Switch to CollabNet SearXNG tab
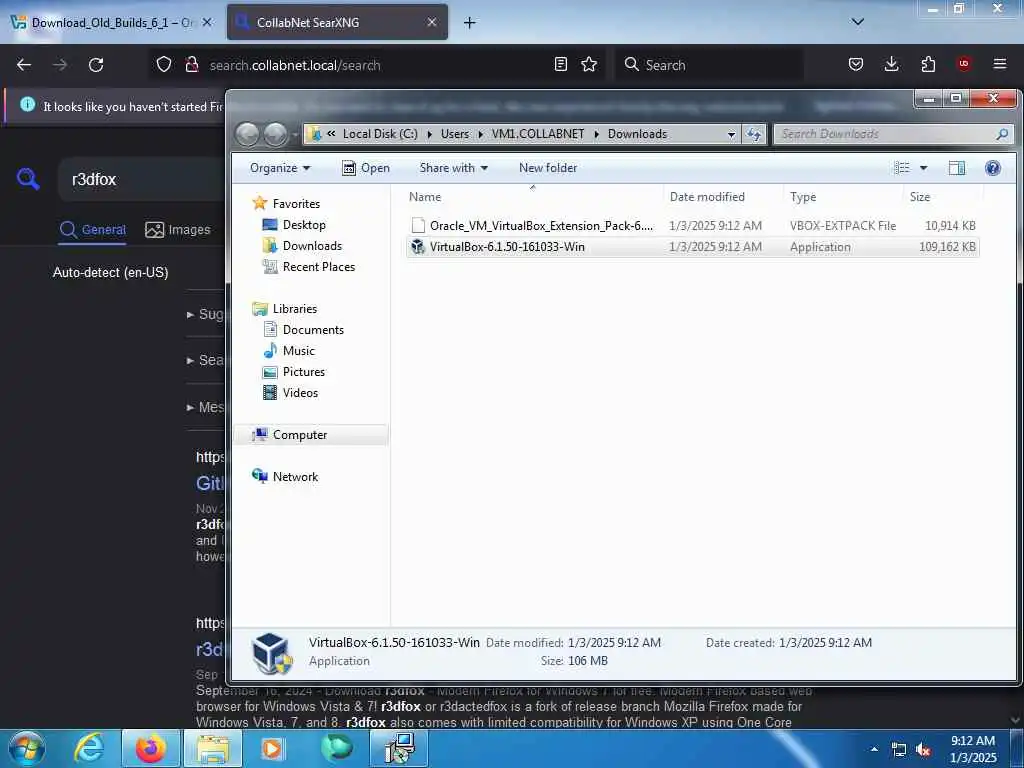 pyautogui.click(x=338, y=22)
